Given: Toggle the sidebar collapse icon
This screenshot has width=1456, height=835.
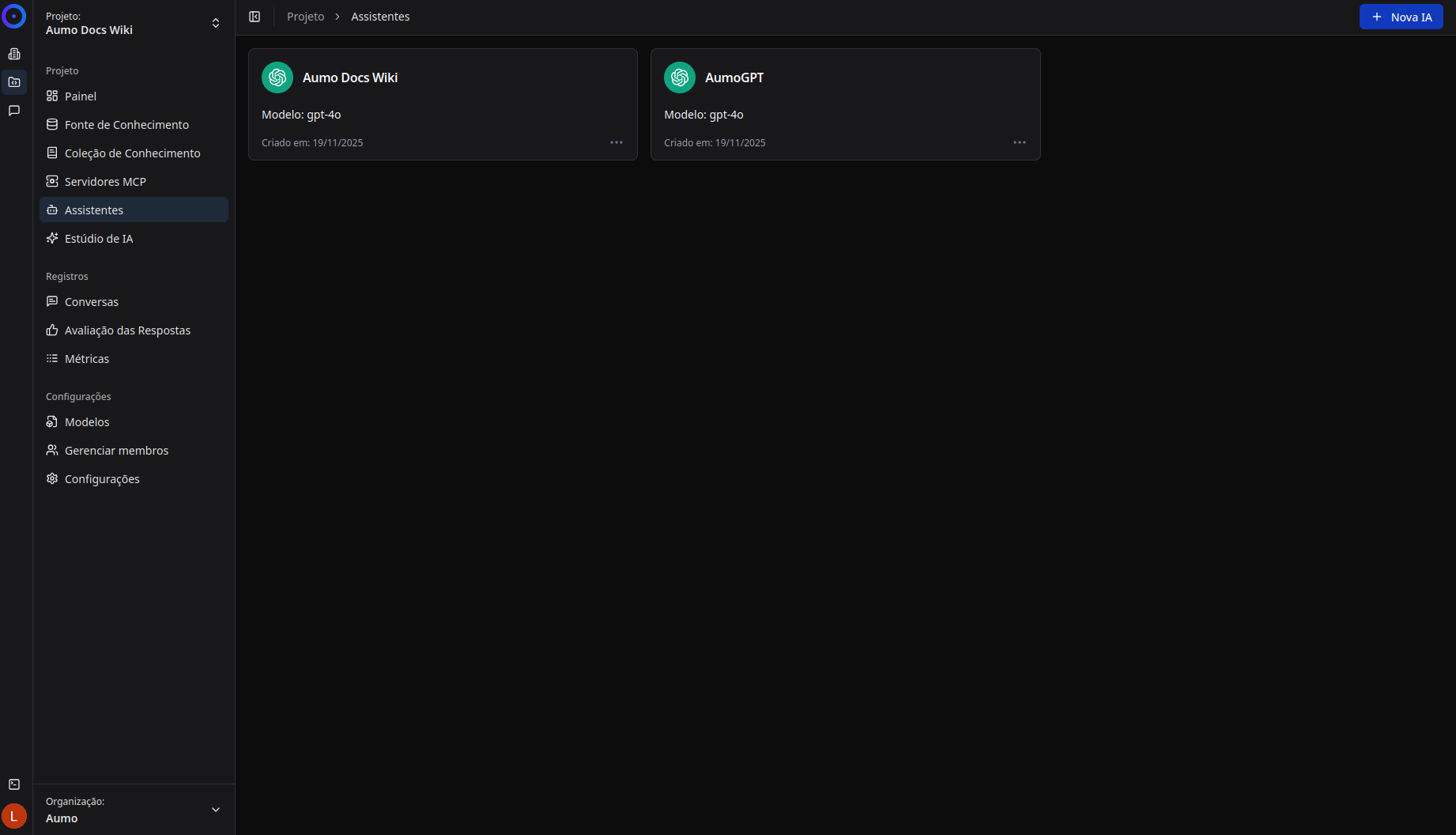Looking at the screenshot, I should point(255,17).
